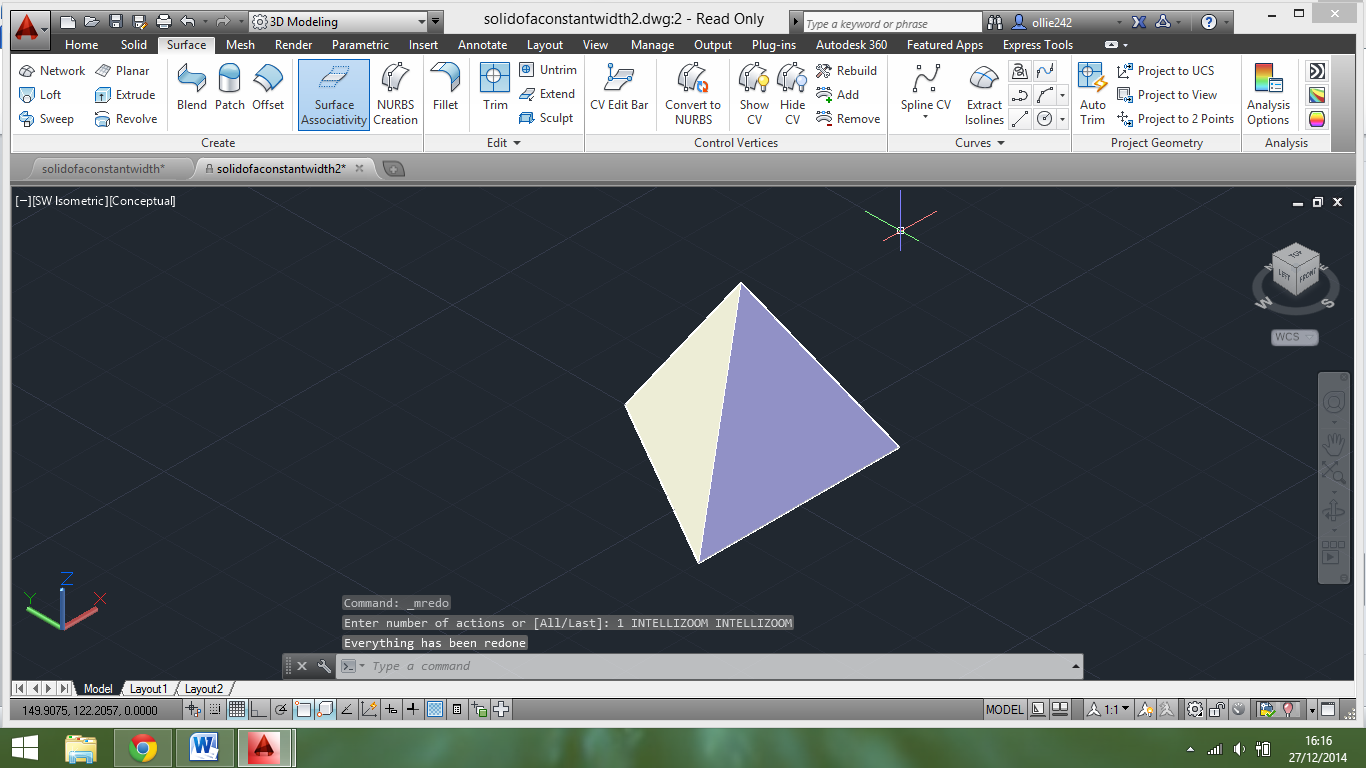Toggle Object Snap in status bar
The height and width of the screenshot is (768, 1366).
point(303,710)
